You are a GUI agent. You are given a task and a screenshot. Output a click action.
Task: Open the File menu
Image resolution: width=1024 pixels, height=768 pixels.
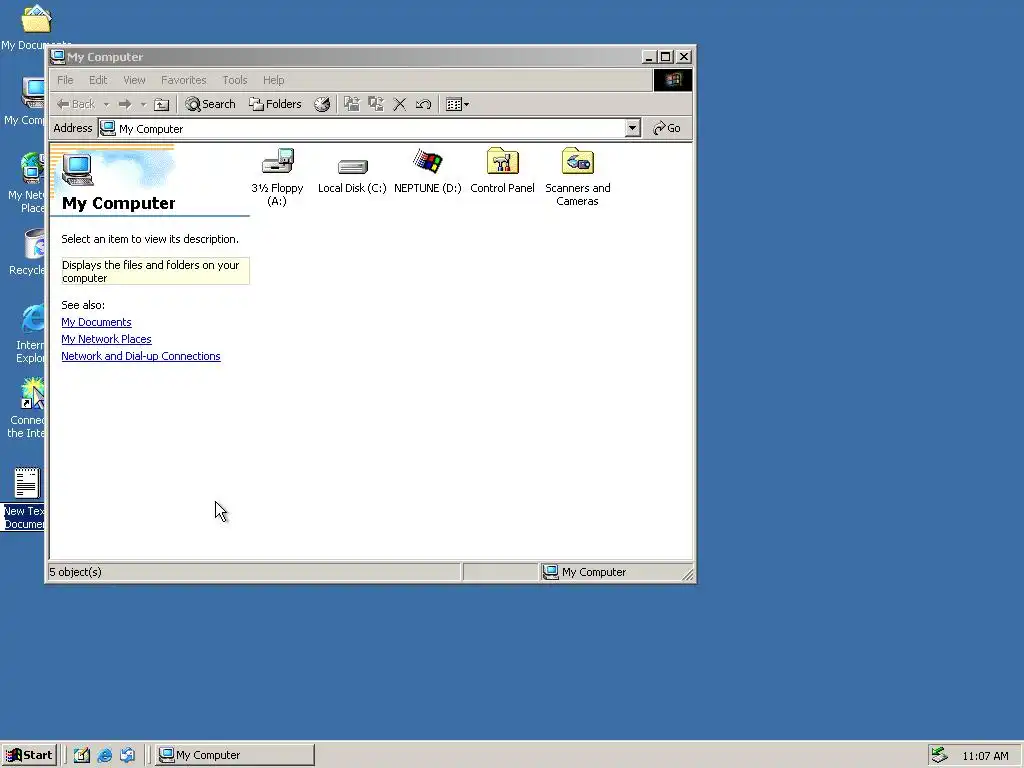point(65,80)
